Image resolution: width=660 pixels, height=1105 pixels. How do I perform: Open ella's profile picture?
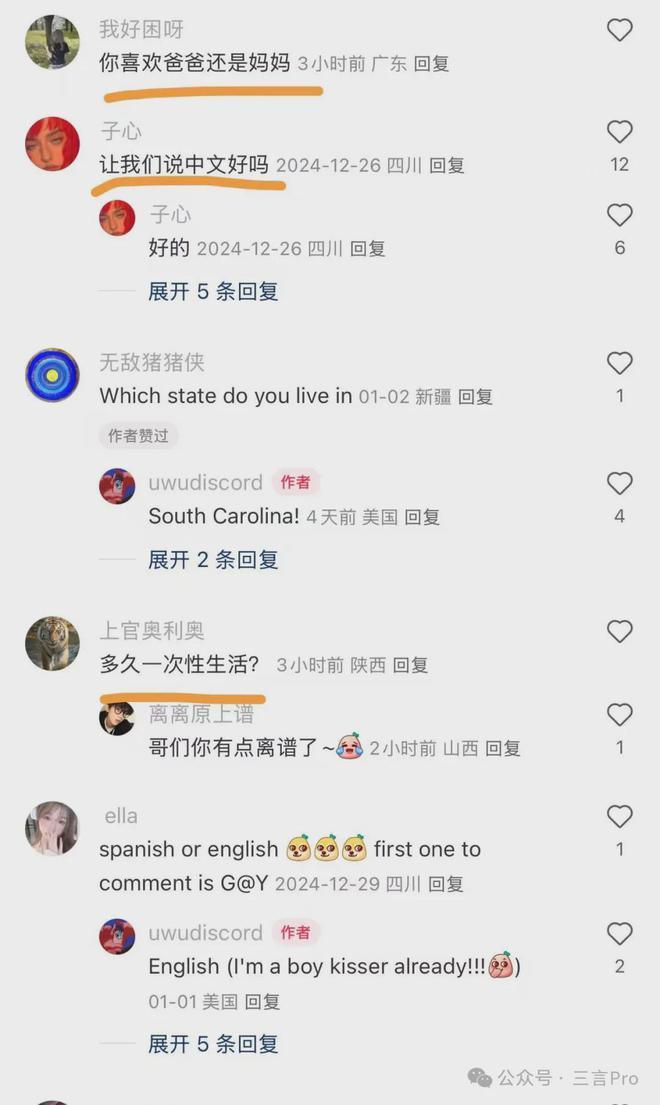[53, 828]
